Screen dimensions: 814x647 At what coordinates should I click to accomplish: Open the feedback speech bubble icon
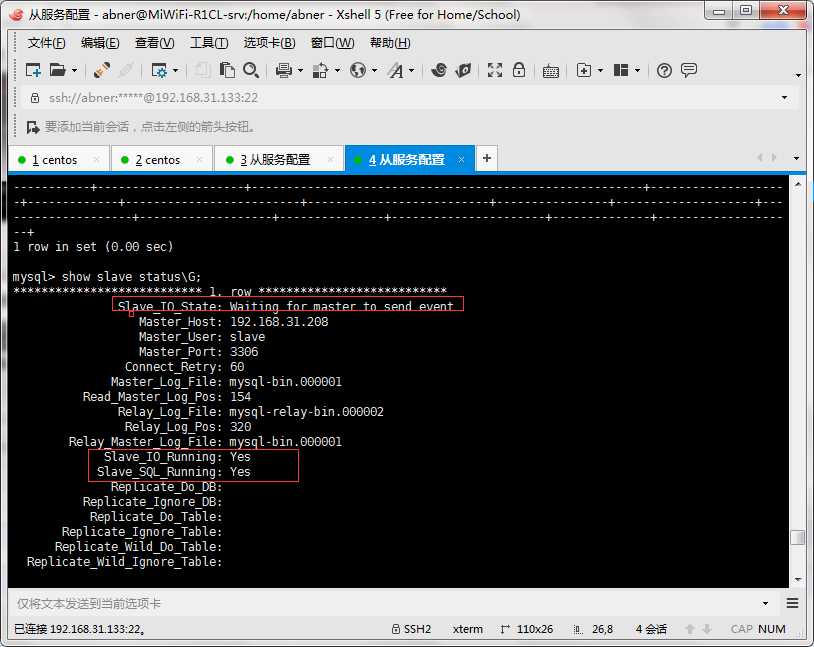pyautogui.click(x=689, y=70)
